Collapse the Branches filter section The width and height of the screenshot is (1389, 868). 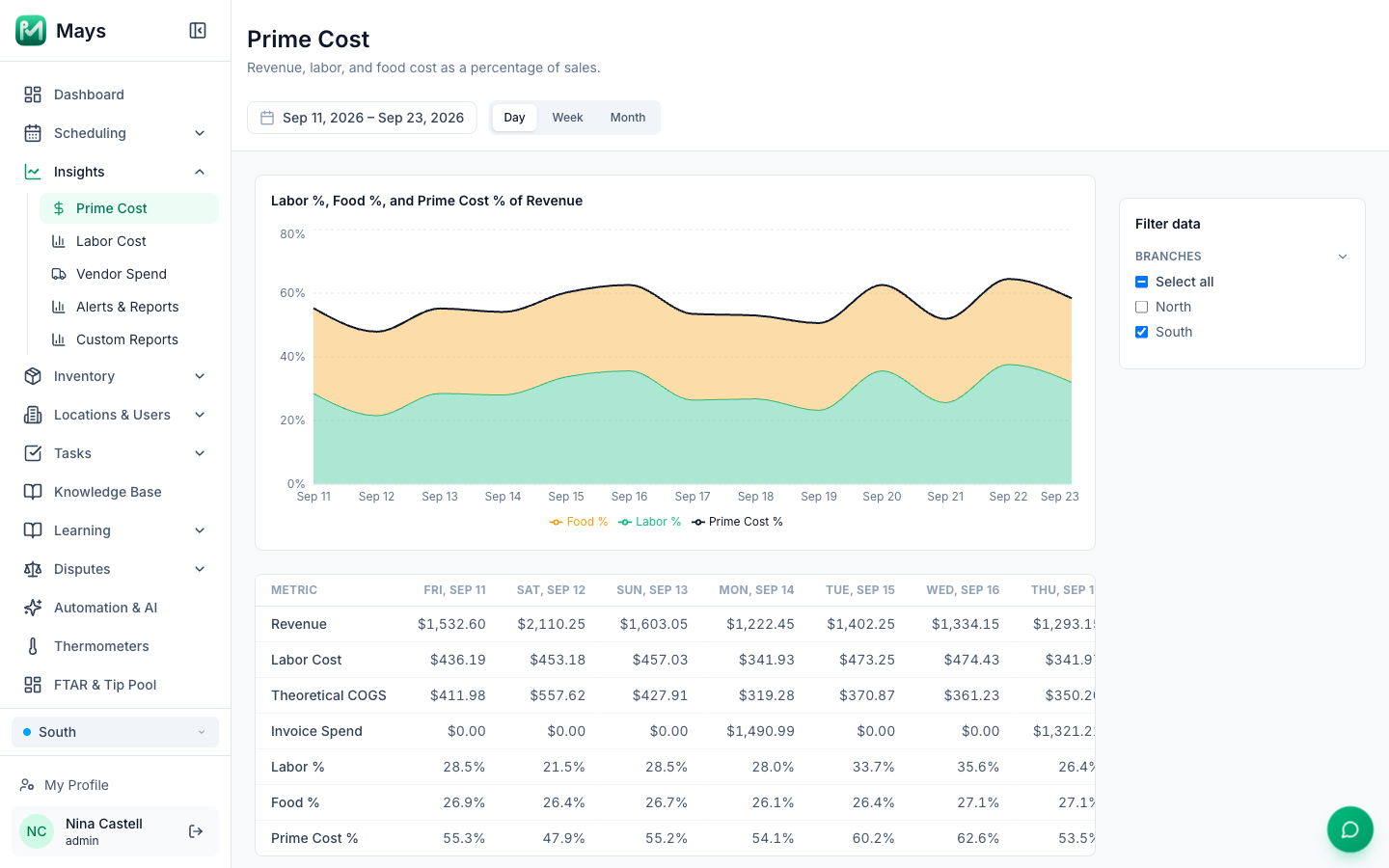click(1343, 257)
